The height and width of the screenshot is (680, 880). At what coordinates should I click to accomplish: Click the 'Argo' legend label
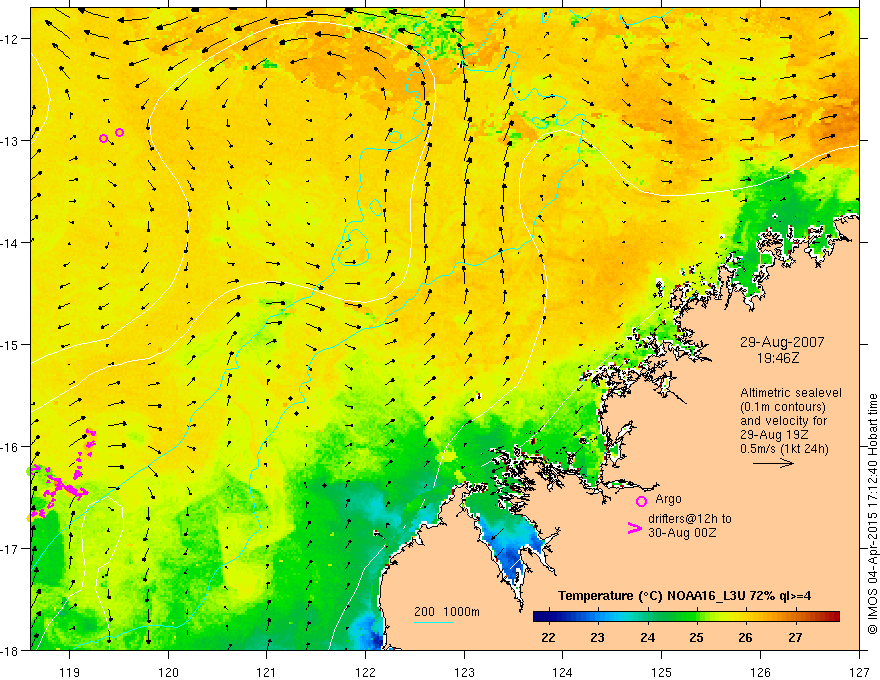(668, 499)
